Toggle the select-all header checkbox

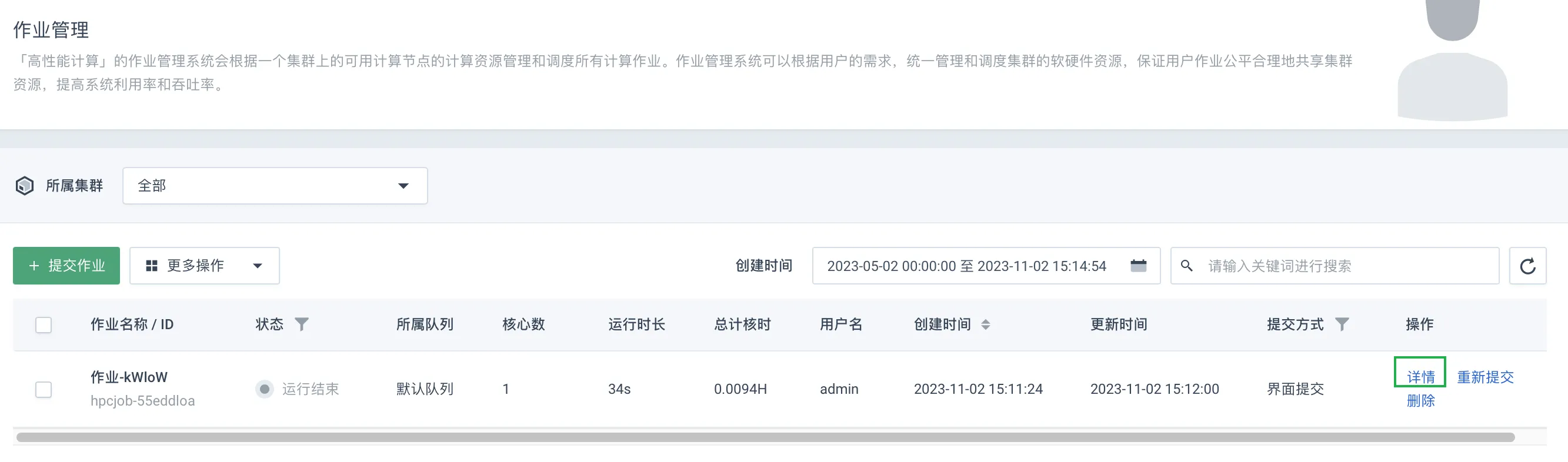43,325
